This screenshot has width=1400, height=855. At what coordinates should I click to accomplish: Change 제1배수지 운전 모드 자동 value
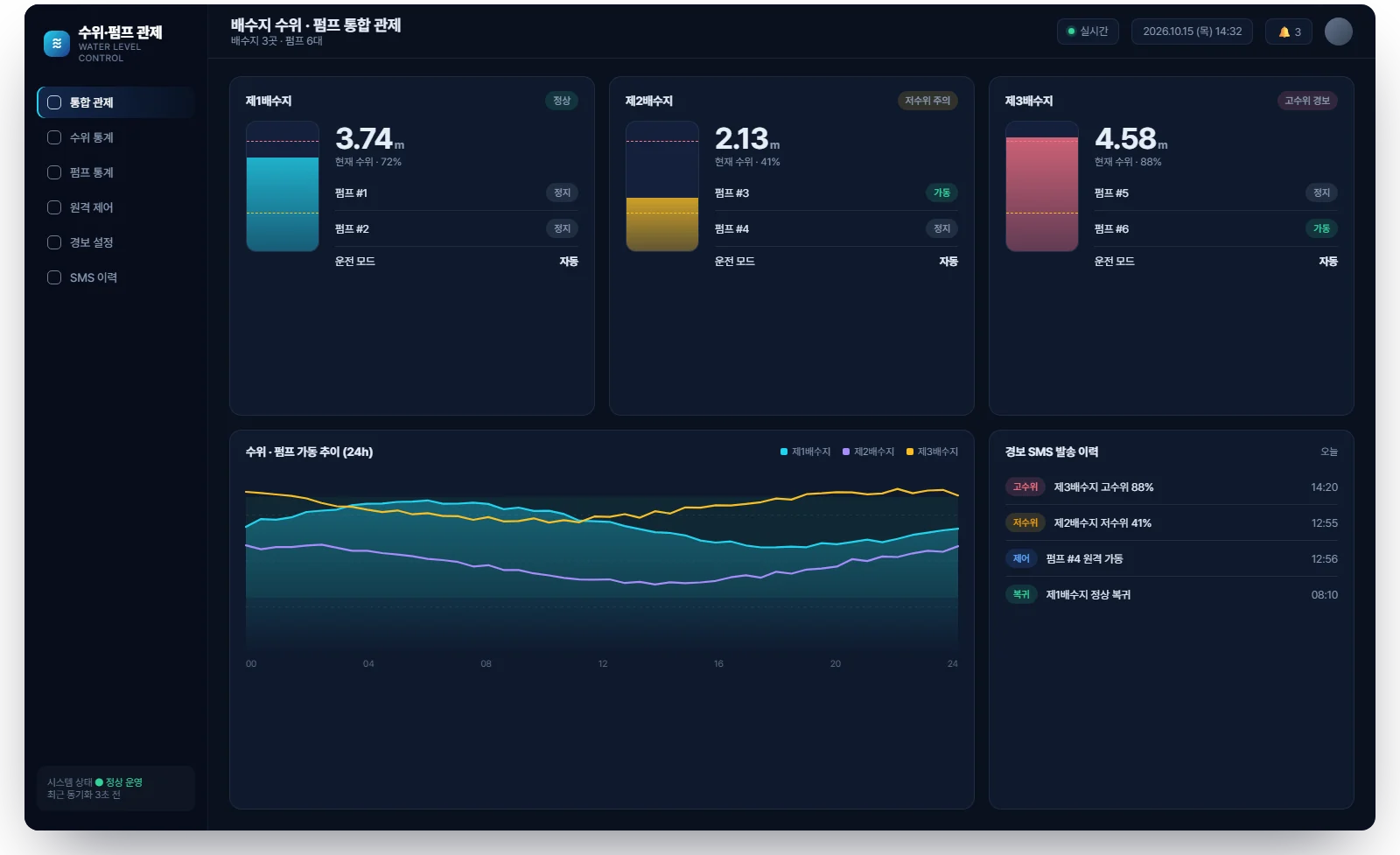click(569, 261)
